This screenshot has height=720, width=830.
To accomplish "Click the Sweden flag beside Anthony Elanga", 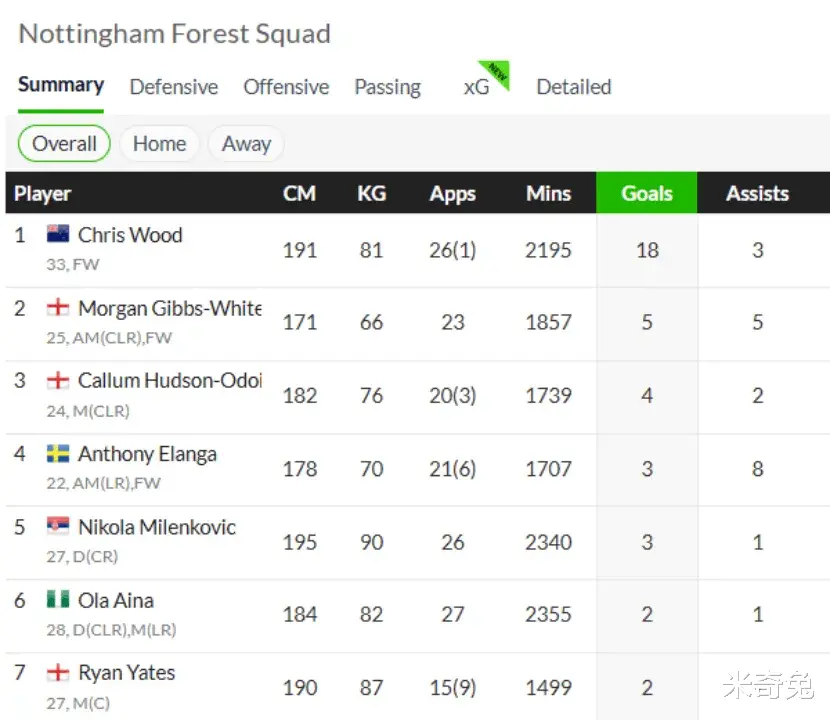I will tap(58, 453).
